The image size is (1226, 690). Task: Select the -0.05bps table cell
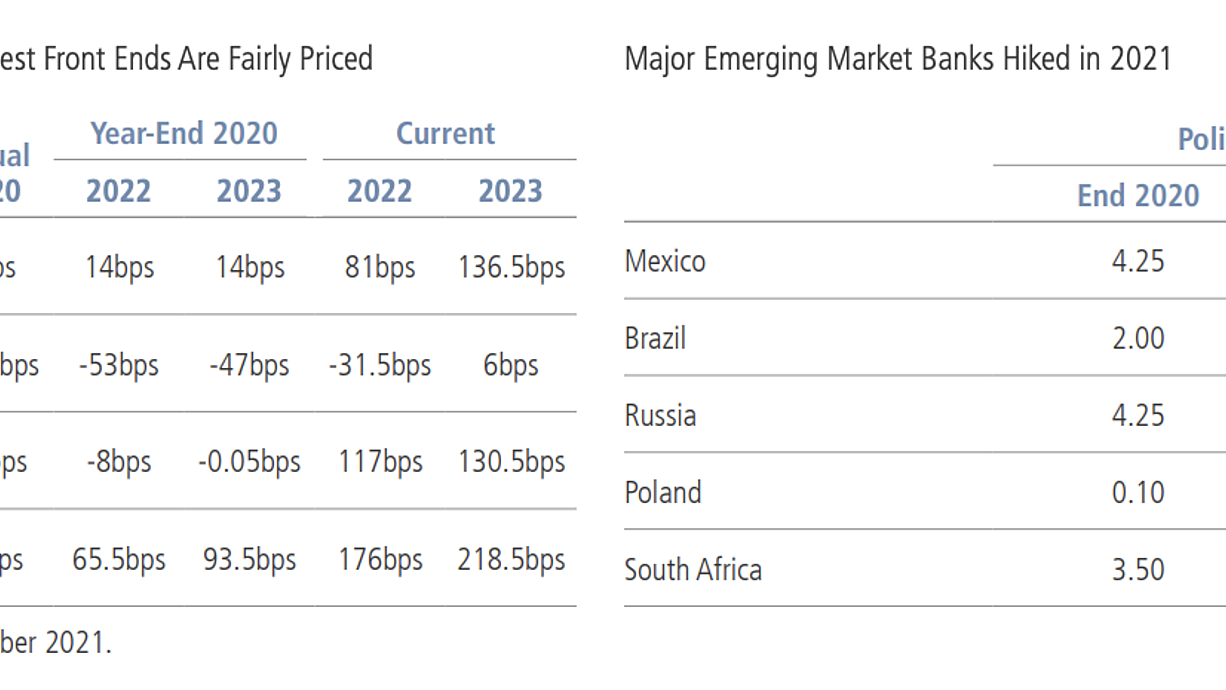[x=249, y=462]
